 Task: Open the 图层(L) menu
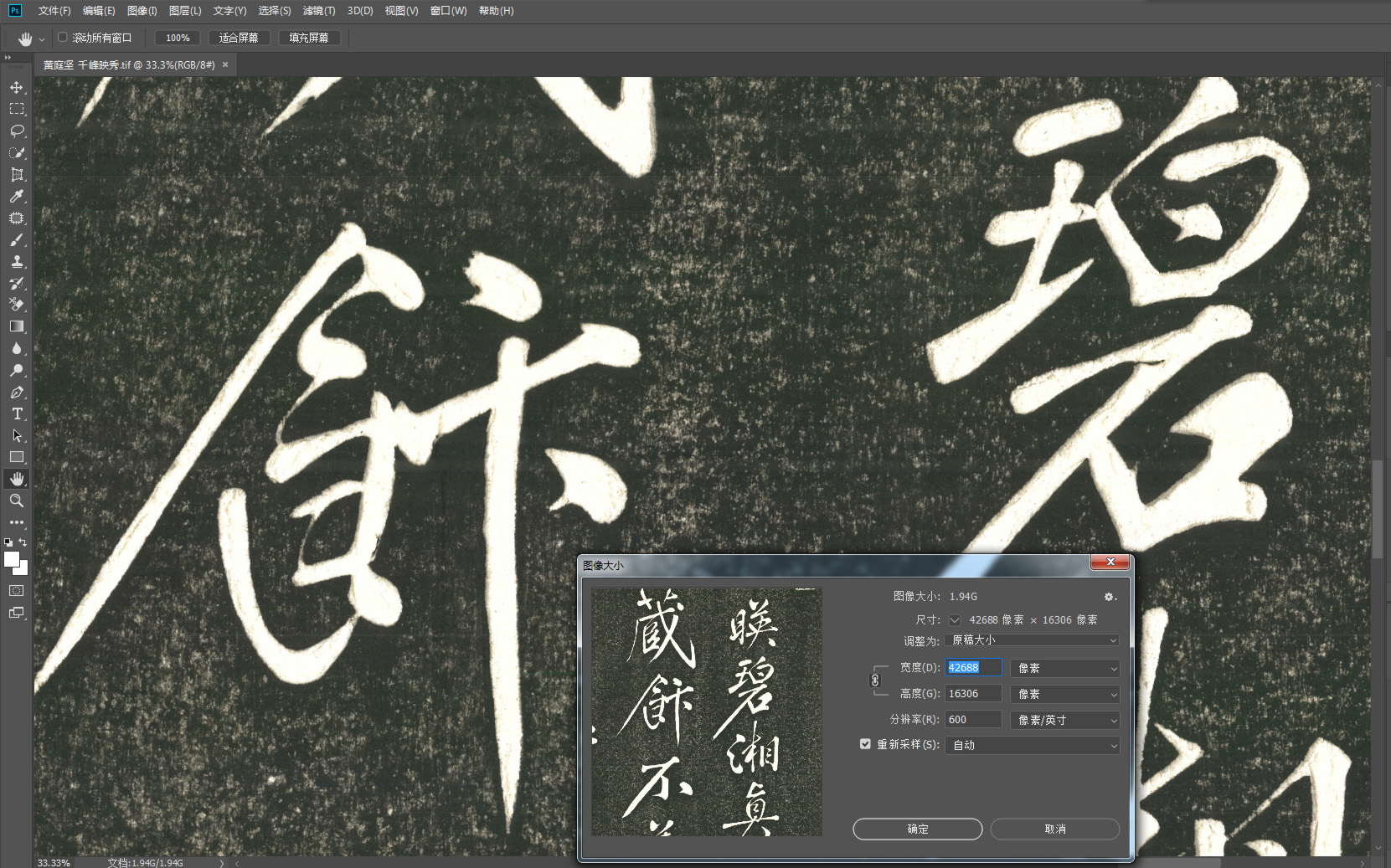(x=185, y=11)
